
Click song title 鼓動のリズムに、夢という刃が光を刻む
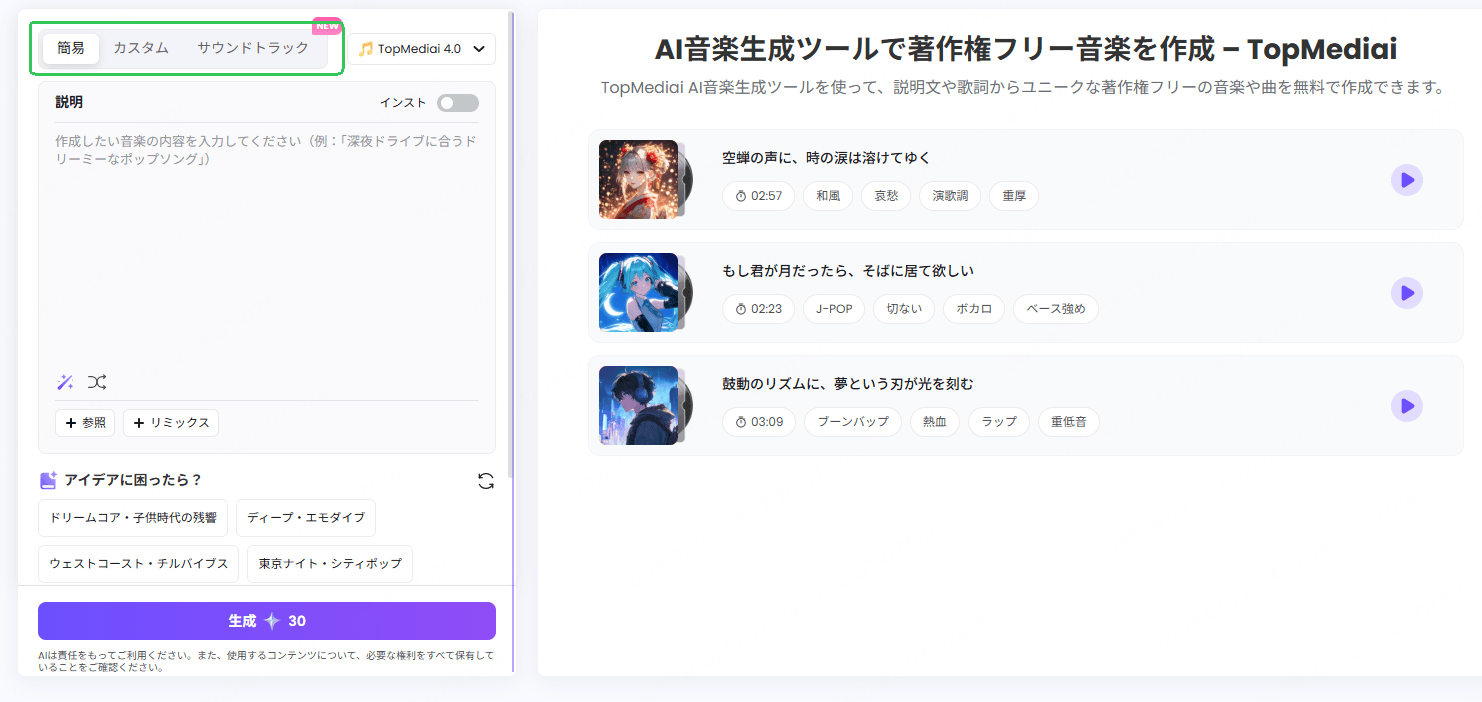coord(848,384)
